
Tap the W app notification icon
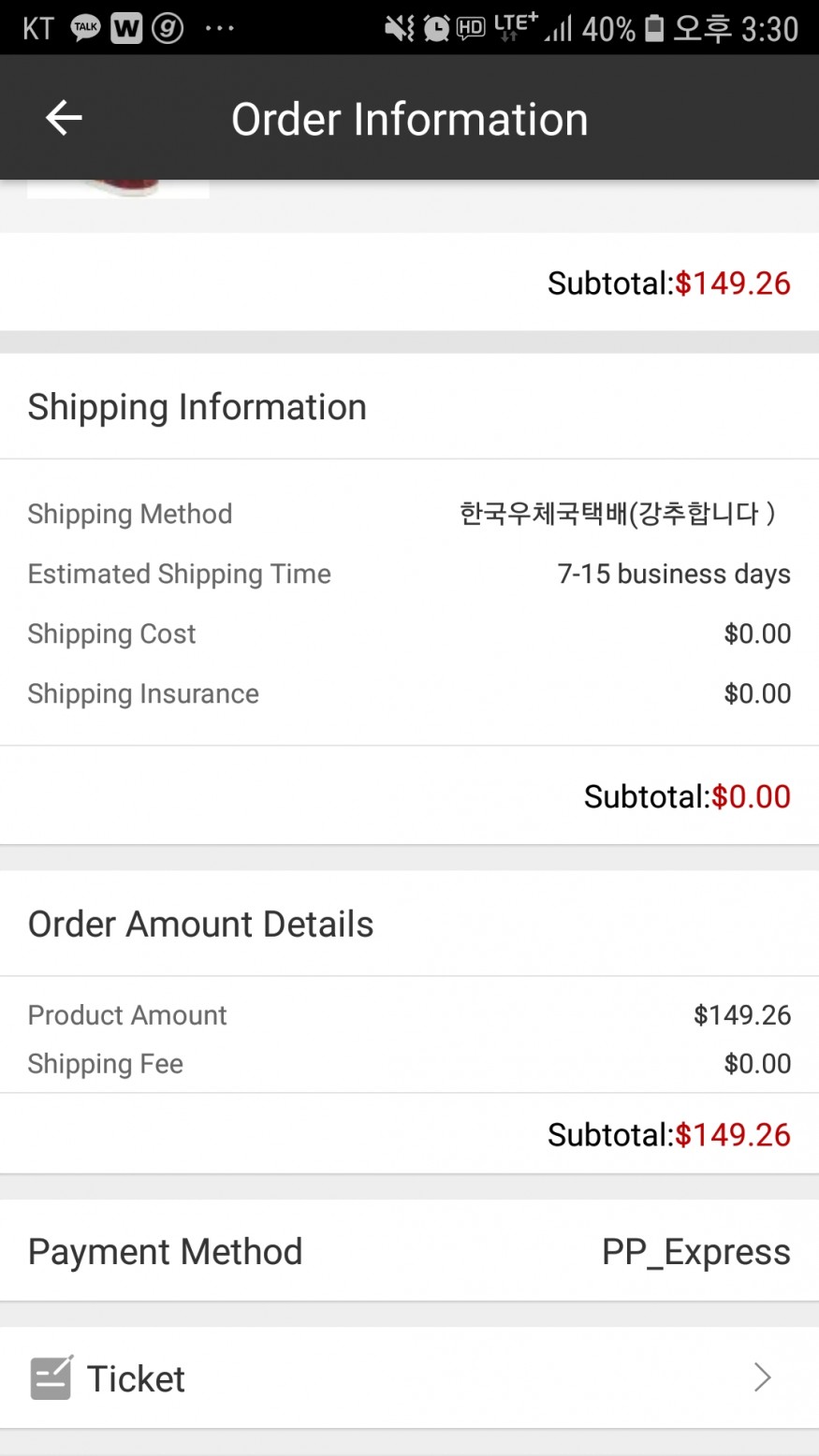point(126,28)
